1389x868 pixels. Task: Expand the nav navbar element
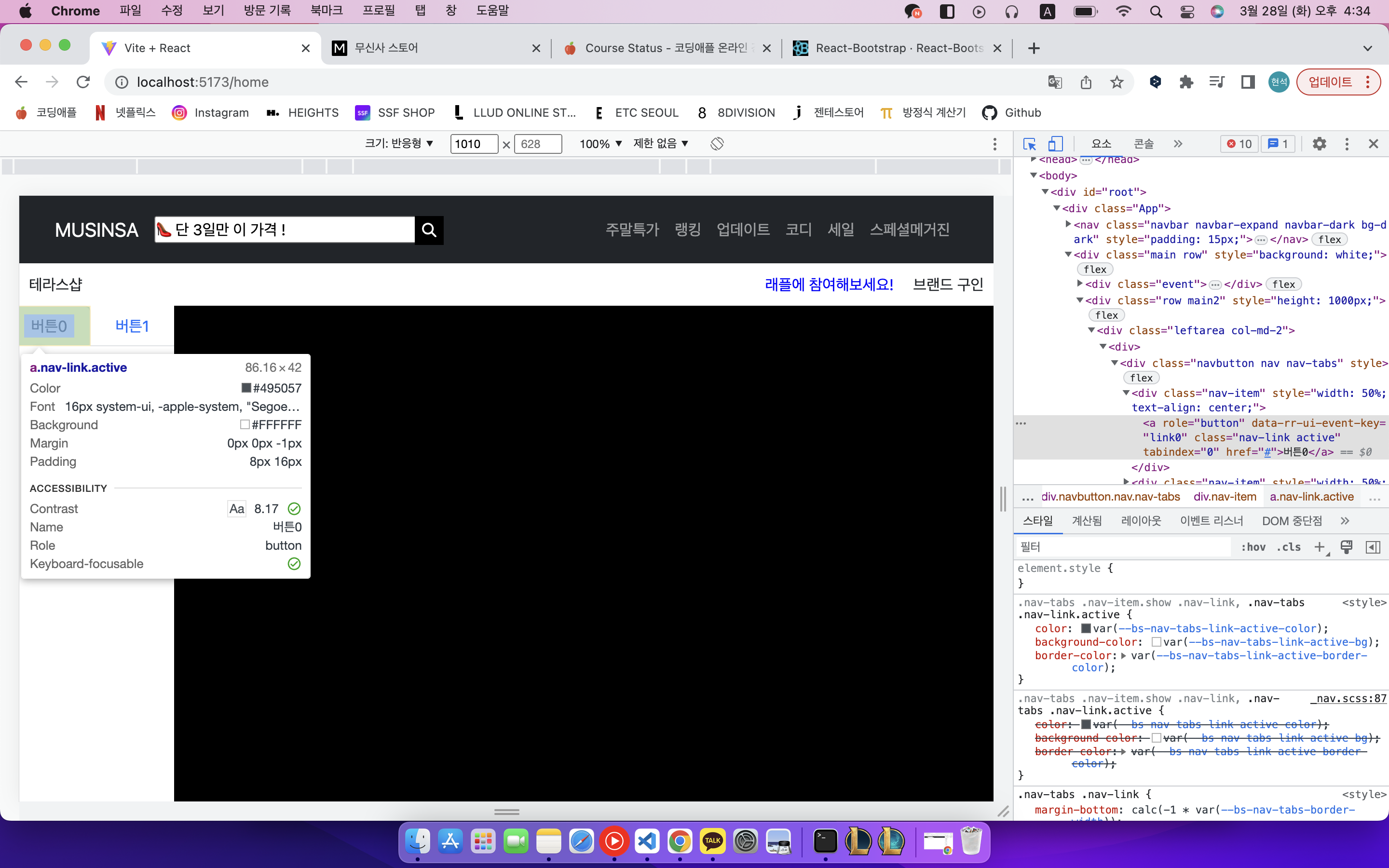(1068, 224)
